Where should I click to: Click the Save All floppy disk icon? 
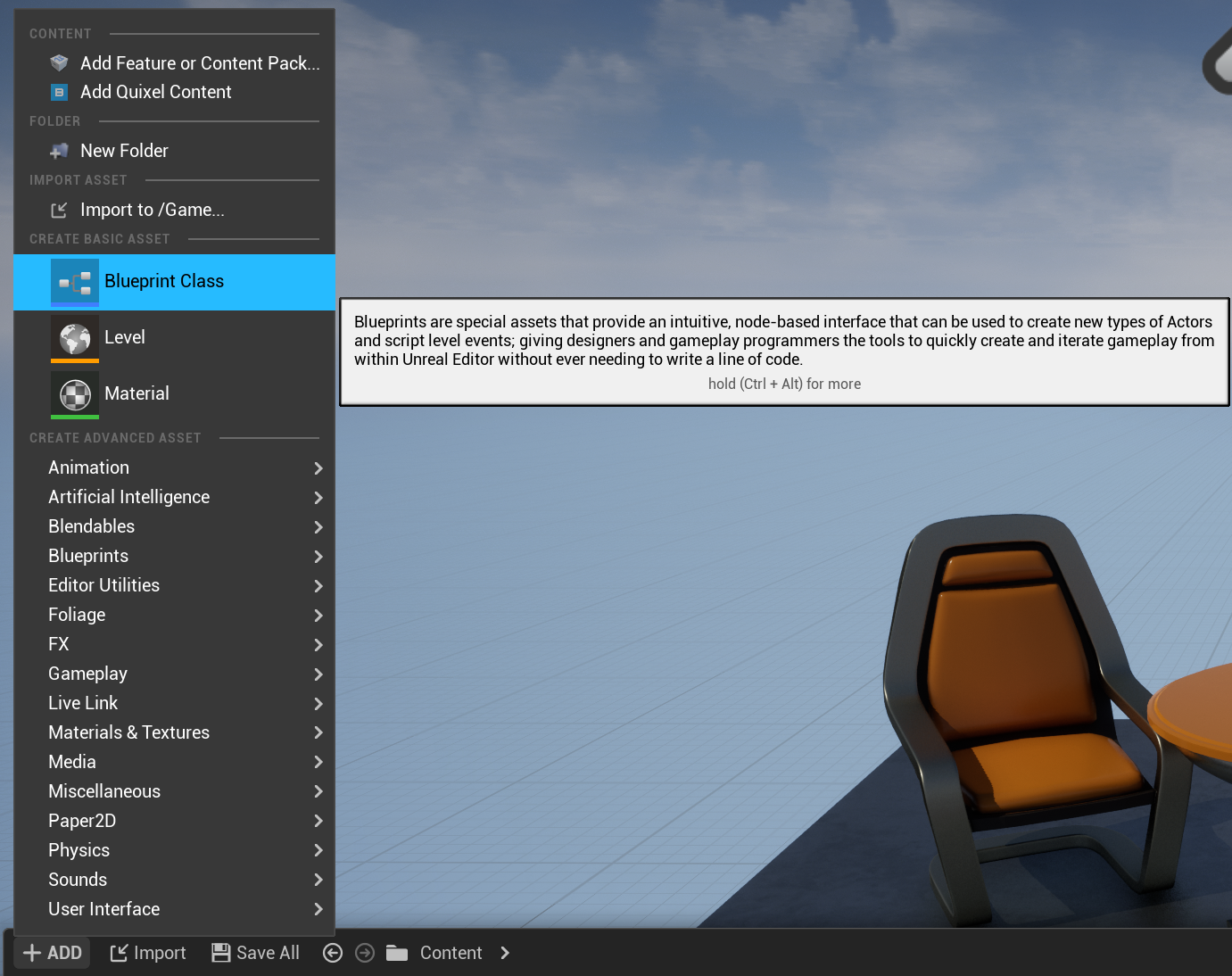coord(221,953)
